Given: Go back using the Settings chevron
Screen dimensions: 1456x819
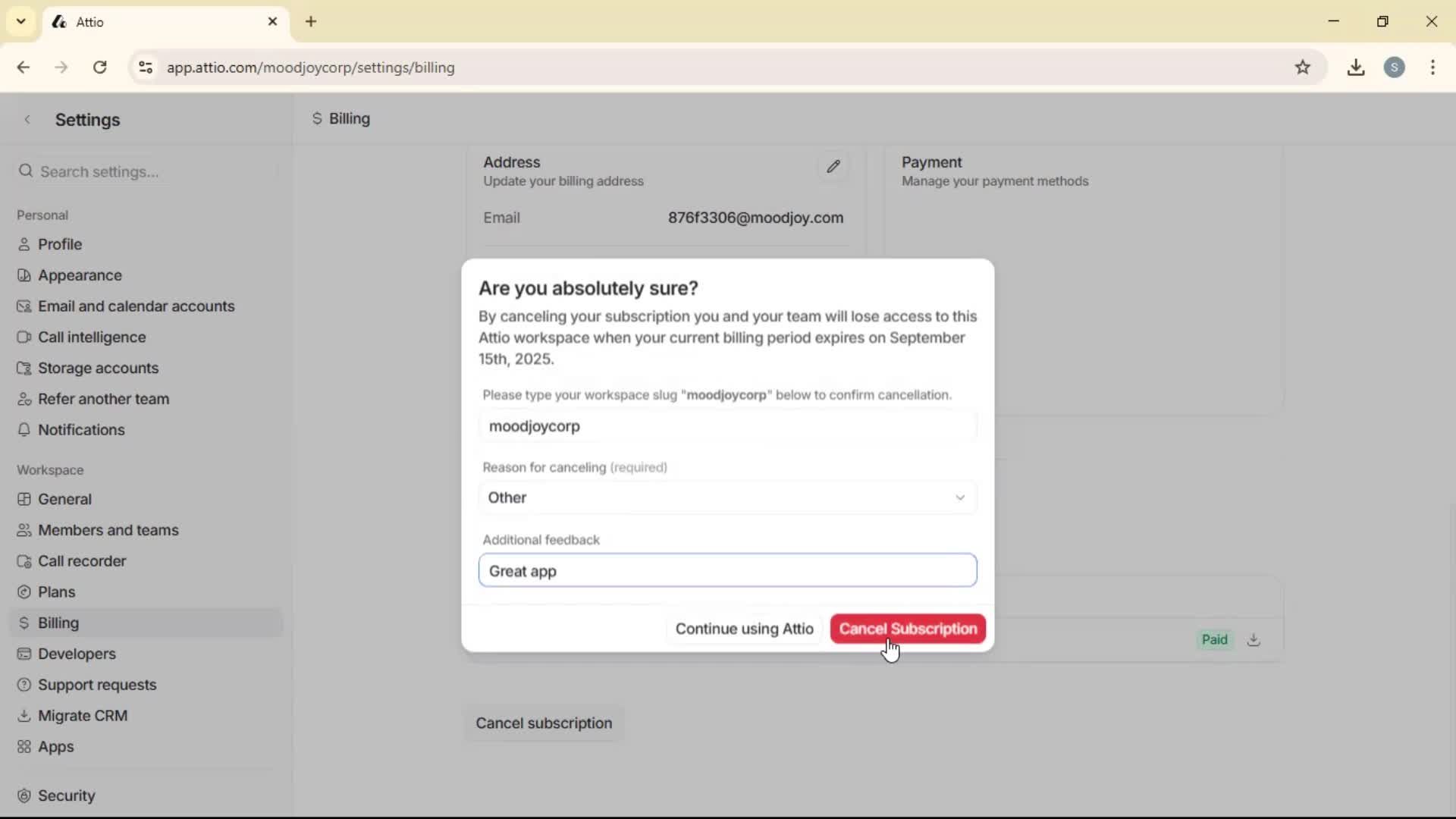Looking at the screenshot, I should (x=27, y=119).
